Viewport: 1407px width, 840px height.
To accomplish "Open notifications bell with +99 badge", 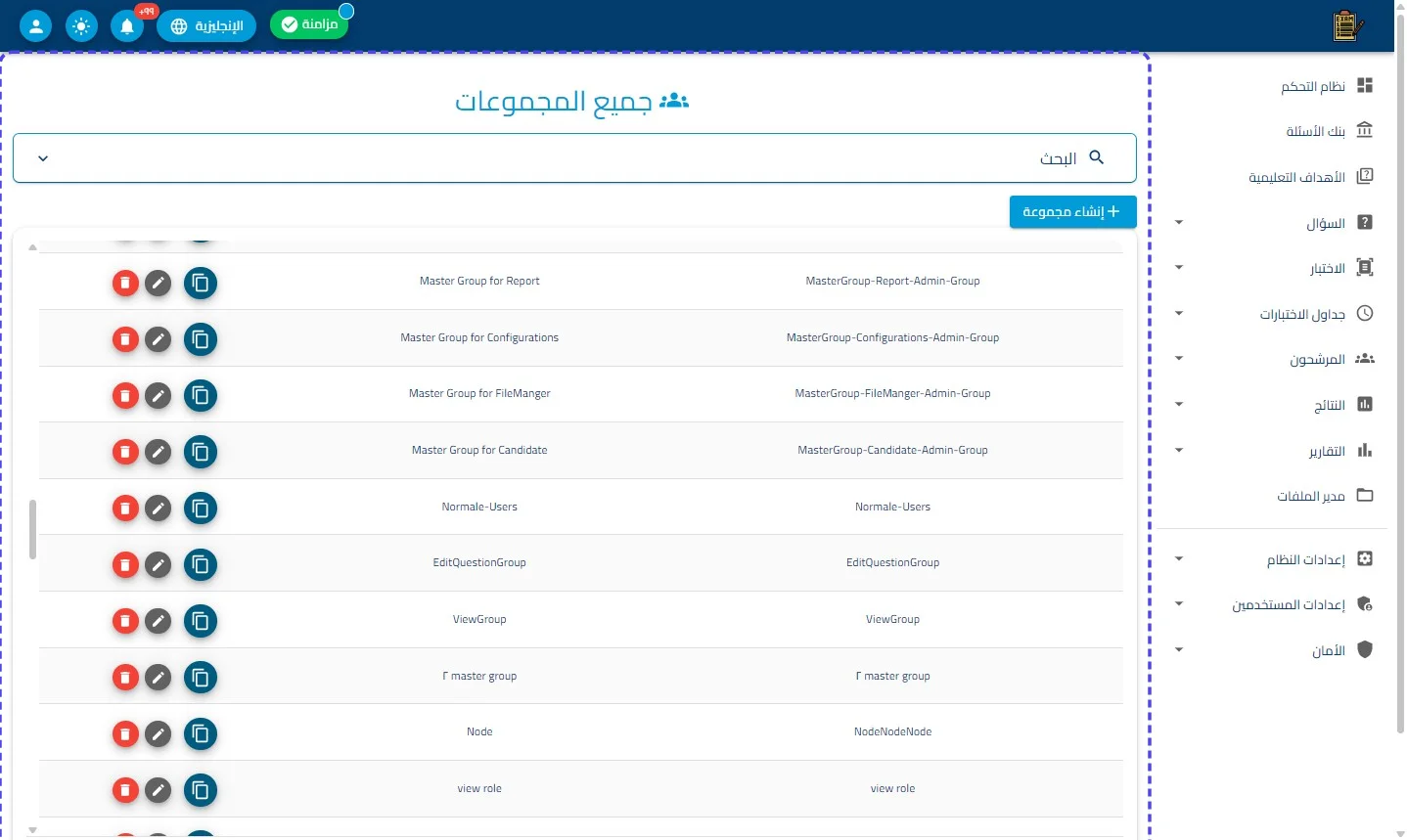I will [x=127, y=25].
